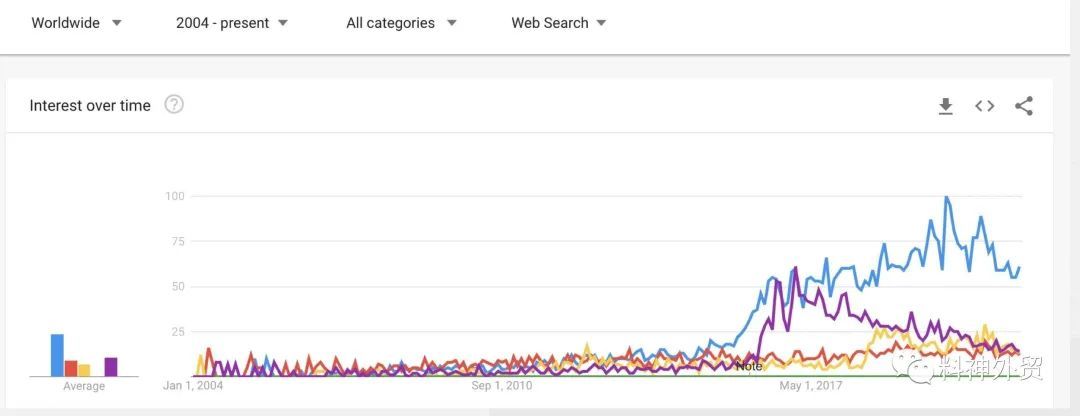
Task: Click the Sep 1, 2010 axis label
Action: click(x=501, y=386)
